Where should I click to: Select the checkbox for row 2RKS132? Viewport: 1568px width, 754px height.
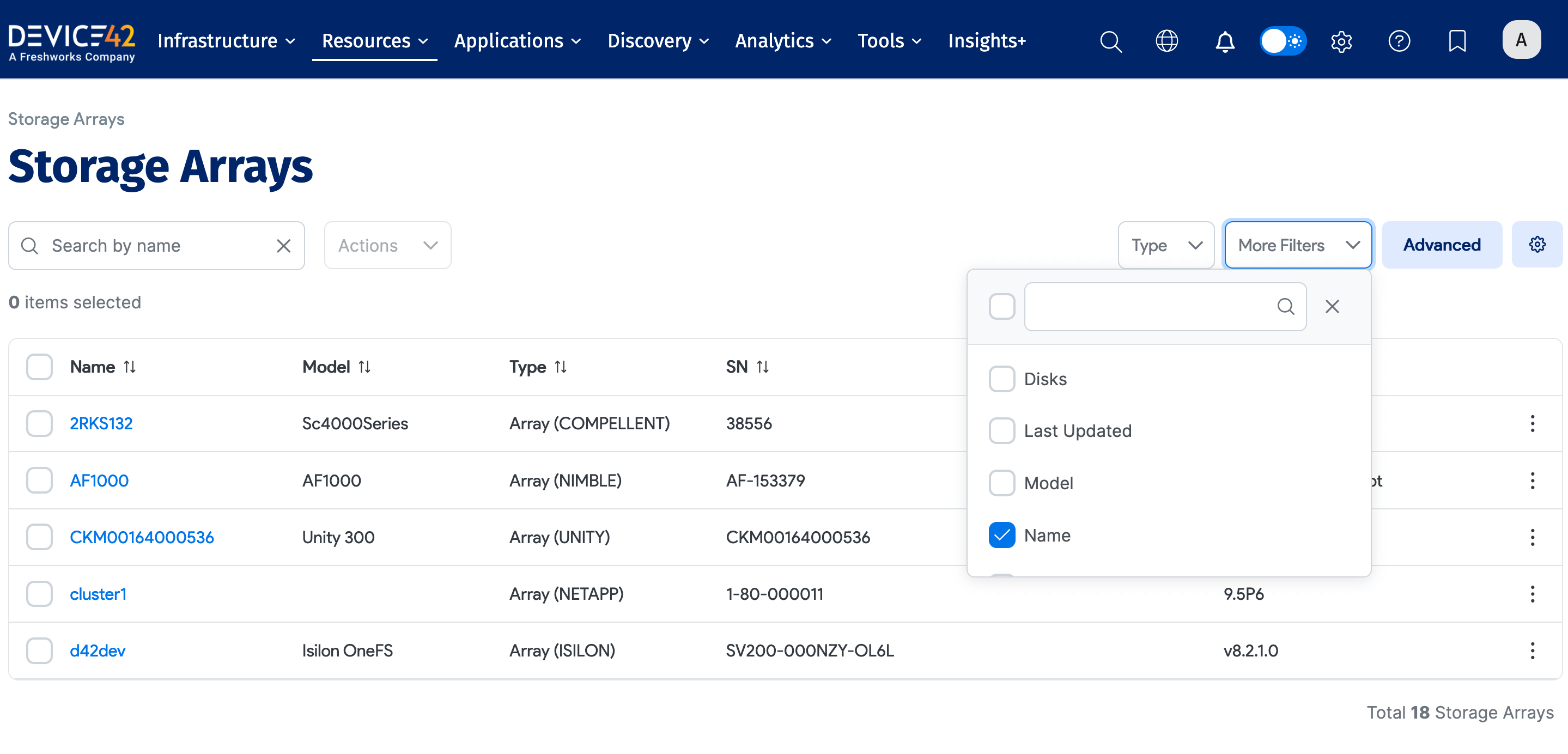click(x=39, y=423)
